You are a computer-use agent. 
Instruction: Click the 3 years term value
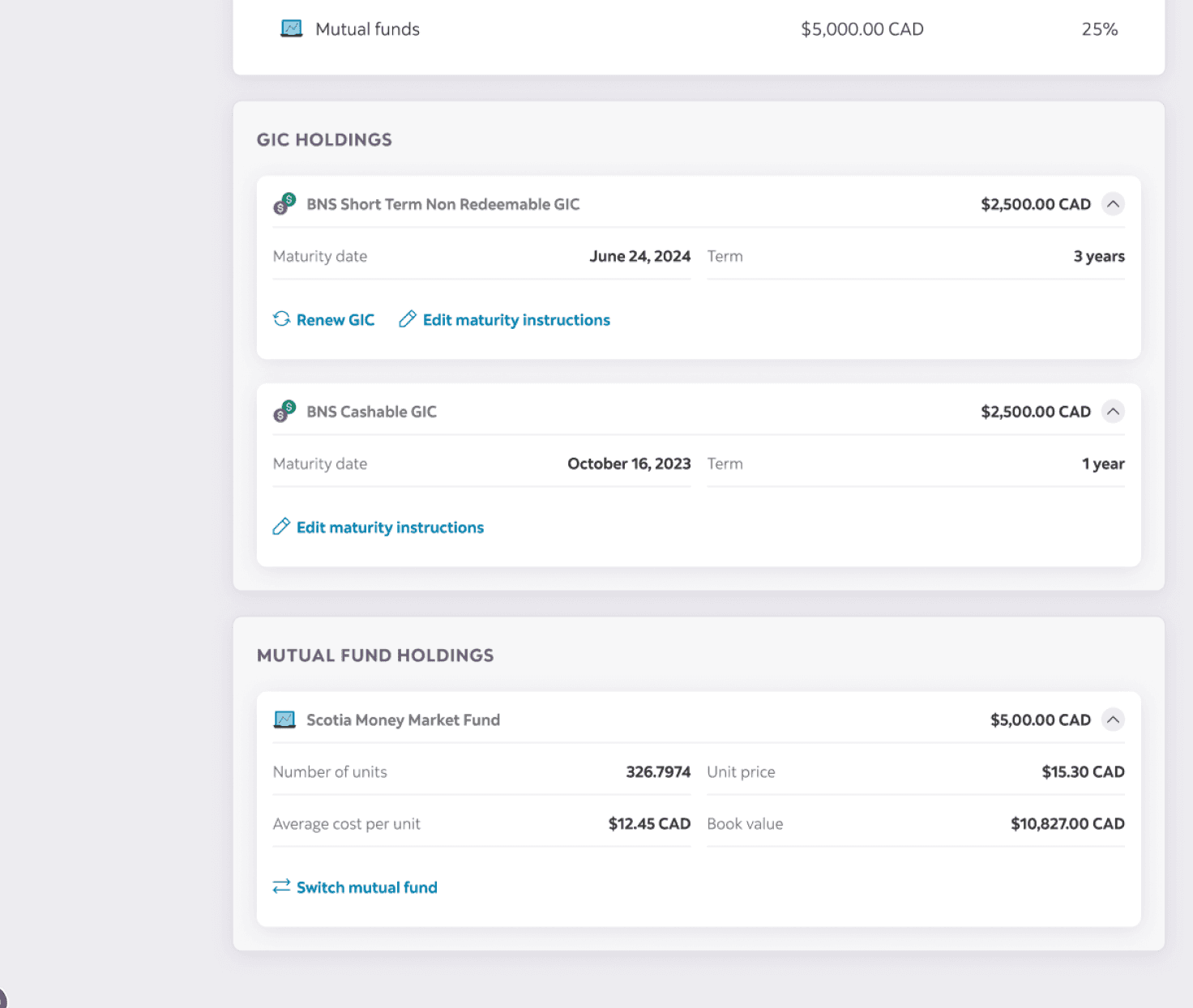[1099, 256]
